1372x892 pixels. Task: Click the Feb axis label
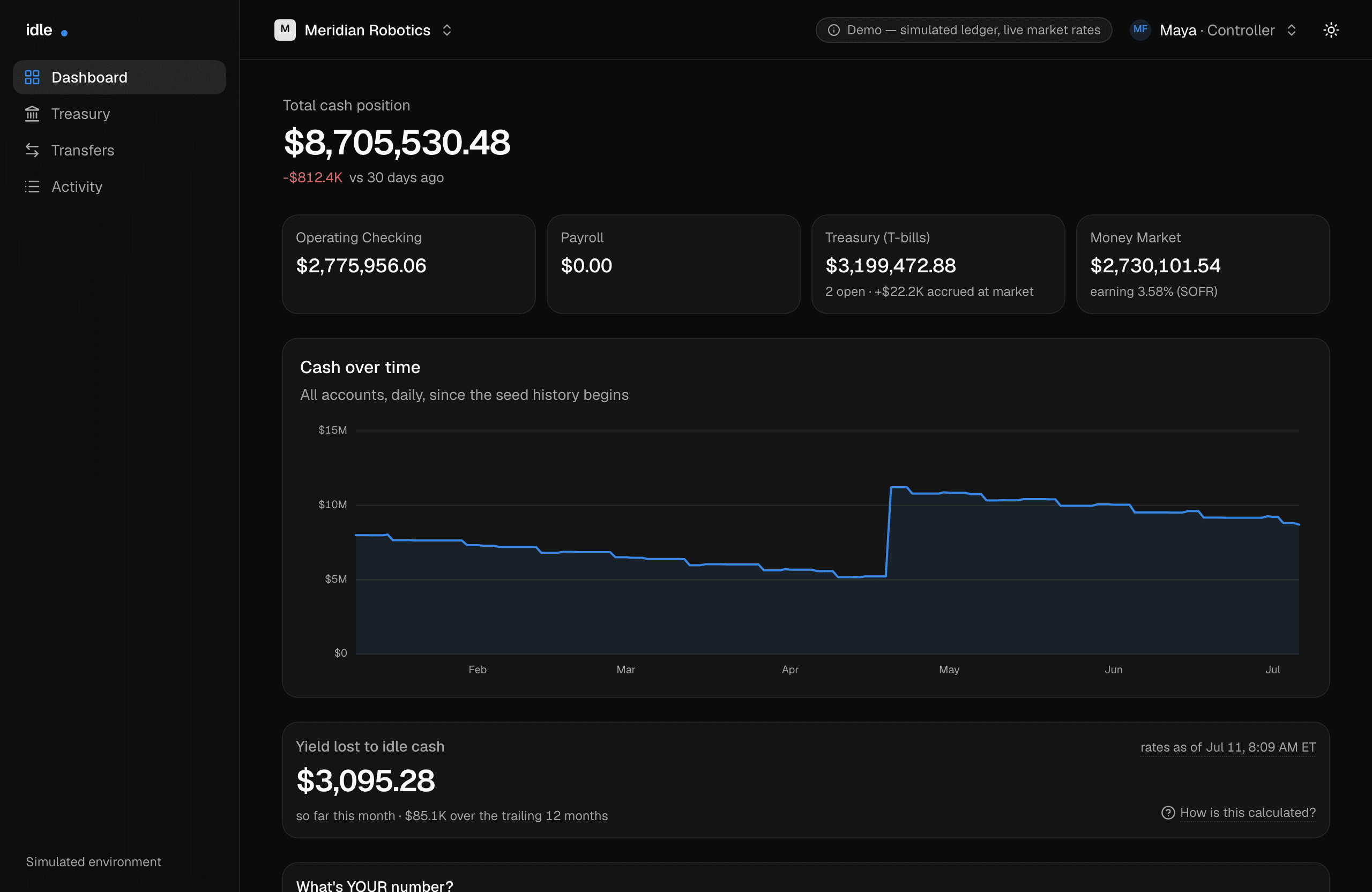478,670
